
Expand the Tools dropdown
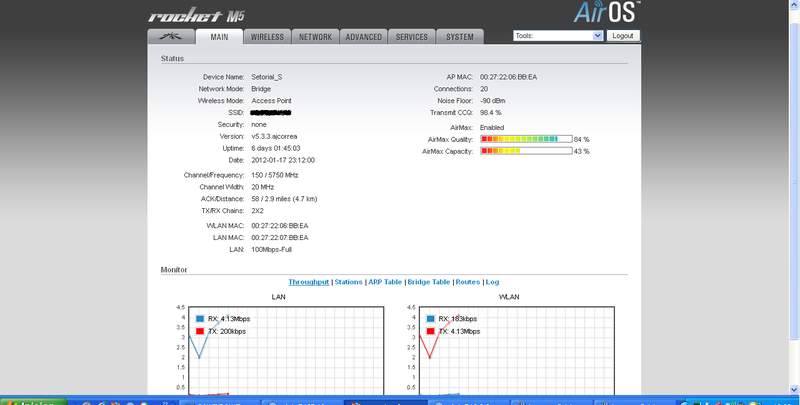pos(558,36)
